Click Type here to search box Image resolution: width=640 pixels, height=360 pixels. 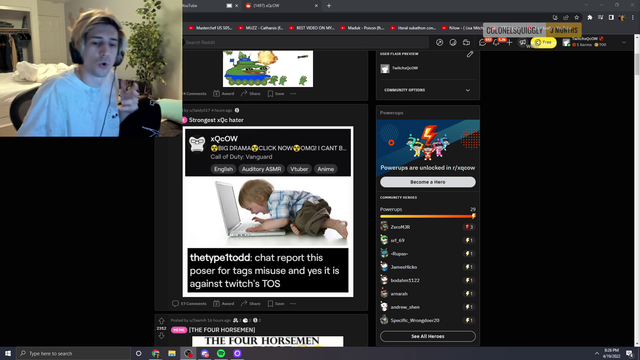pos(73,353)
